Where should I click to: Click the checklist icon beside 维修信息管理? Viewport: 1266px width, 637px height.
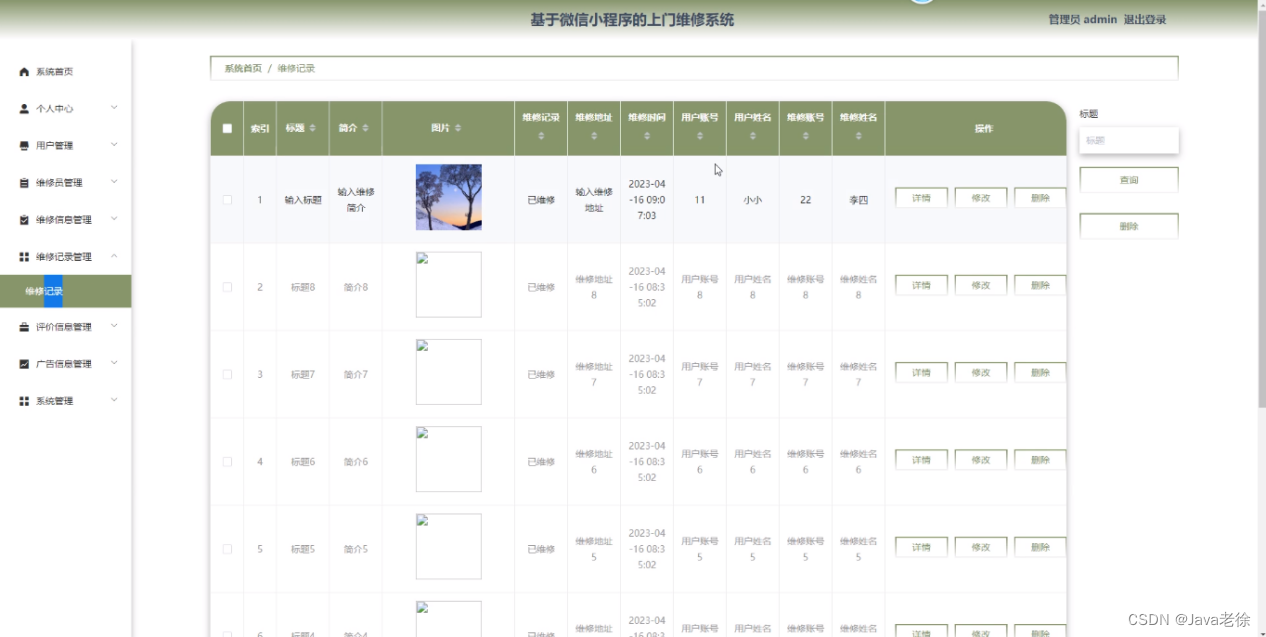tap(24, 220)
